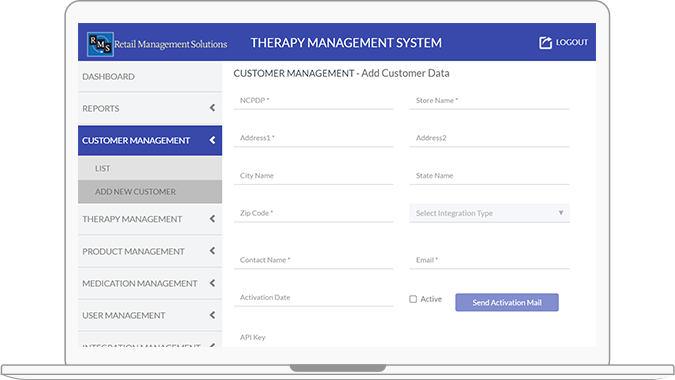The image size is (675, 380).
Task: Click the Therapy Management System heading
Action: tap(346, 43)
